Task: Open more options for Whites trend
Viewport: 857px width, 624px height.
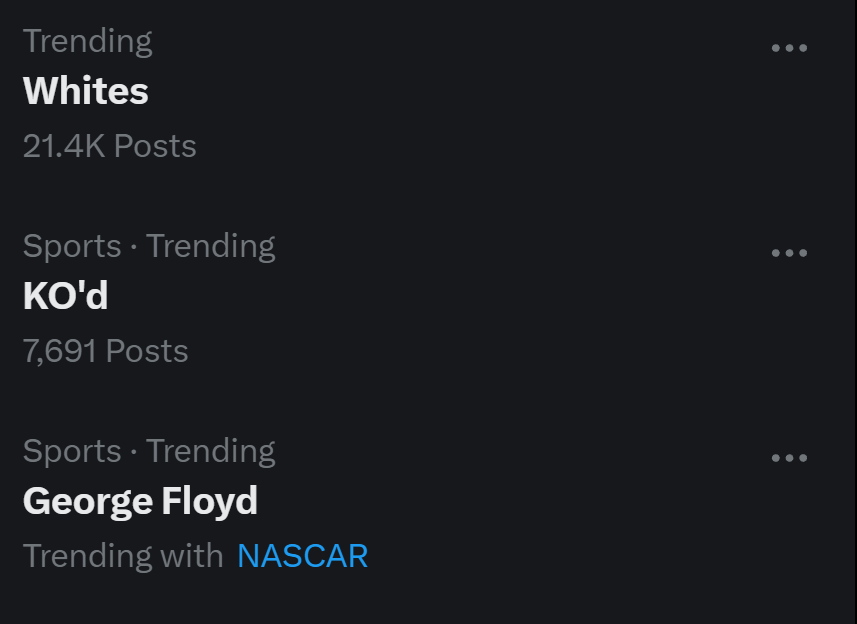Action: pos(789,48)
